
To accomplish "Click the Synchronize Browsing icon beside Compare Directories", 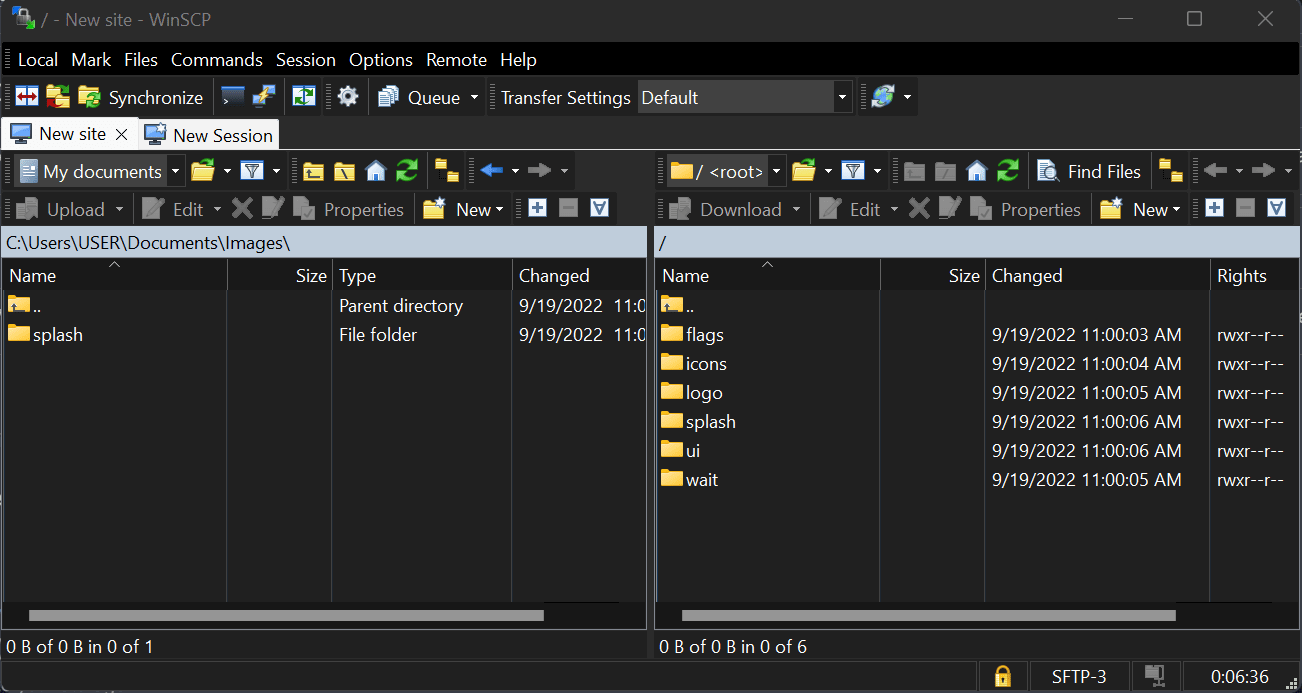I will (58, 97).
